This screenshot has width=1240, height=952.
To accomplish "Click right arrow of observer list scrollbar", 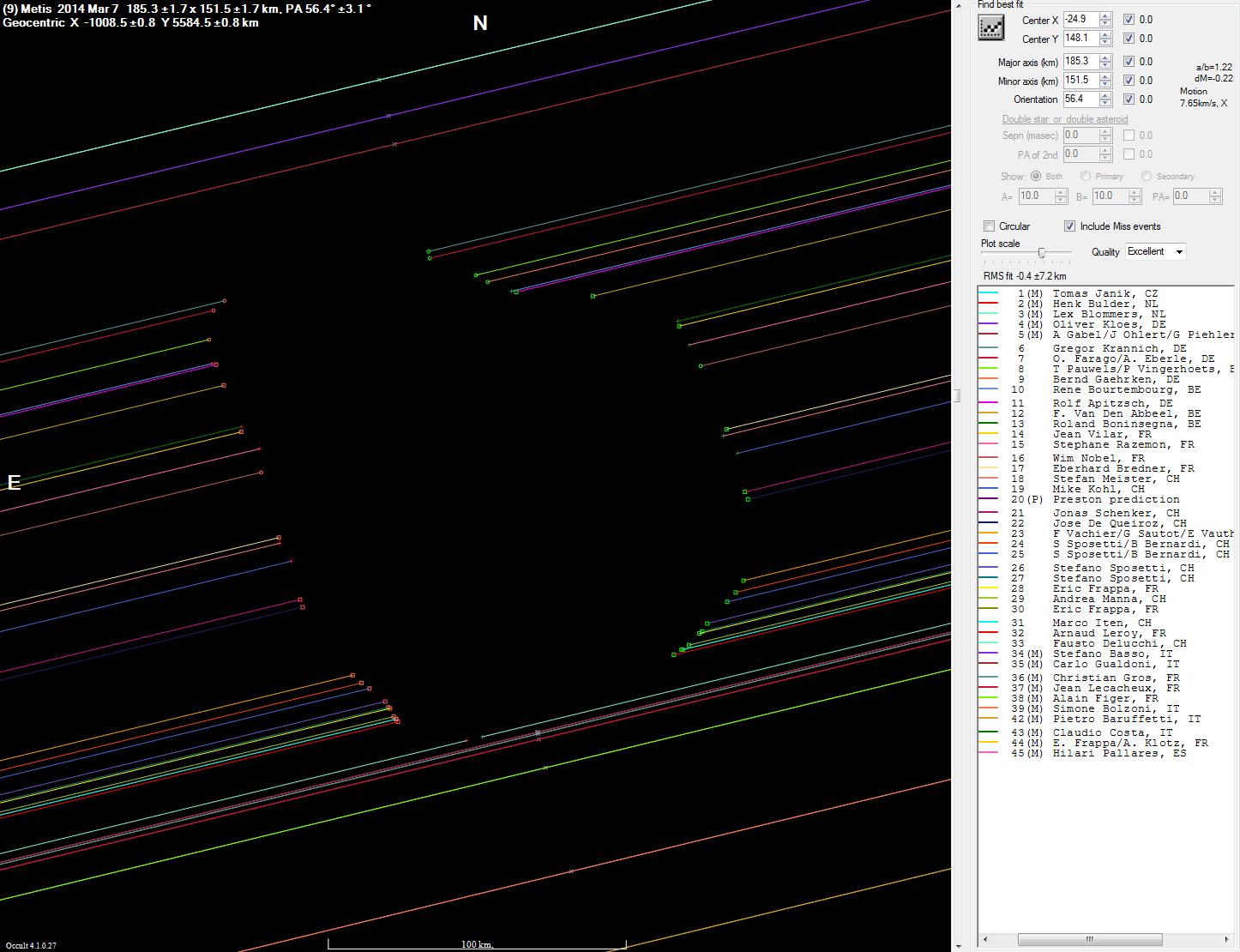I will point(1228,939).
